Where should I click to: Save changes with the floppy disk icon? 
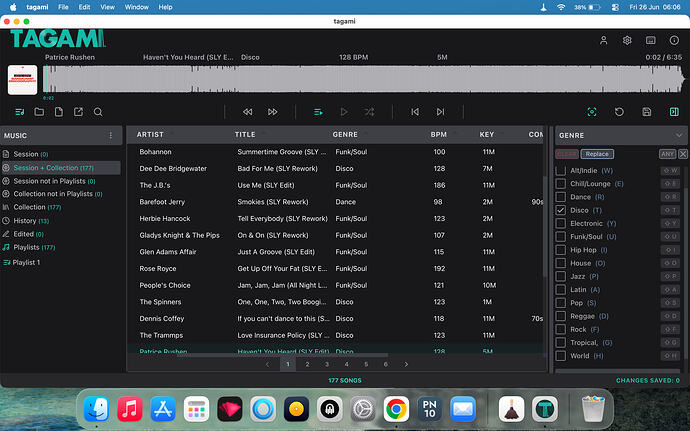pyautogui.click(x=646, y=112)
